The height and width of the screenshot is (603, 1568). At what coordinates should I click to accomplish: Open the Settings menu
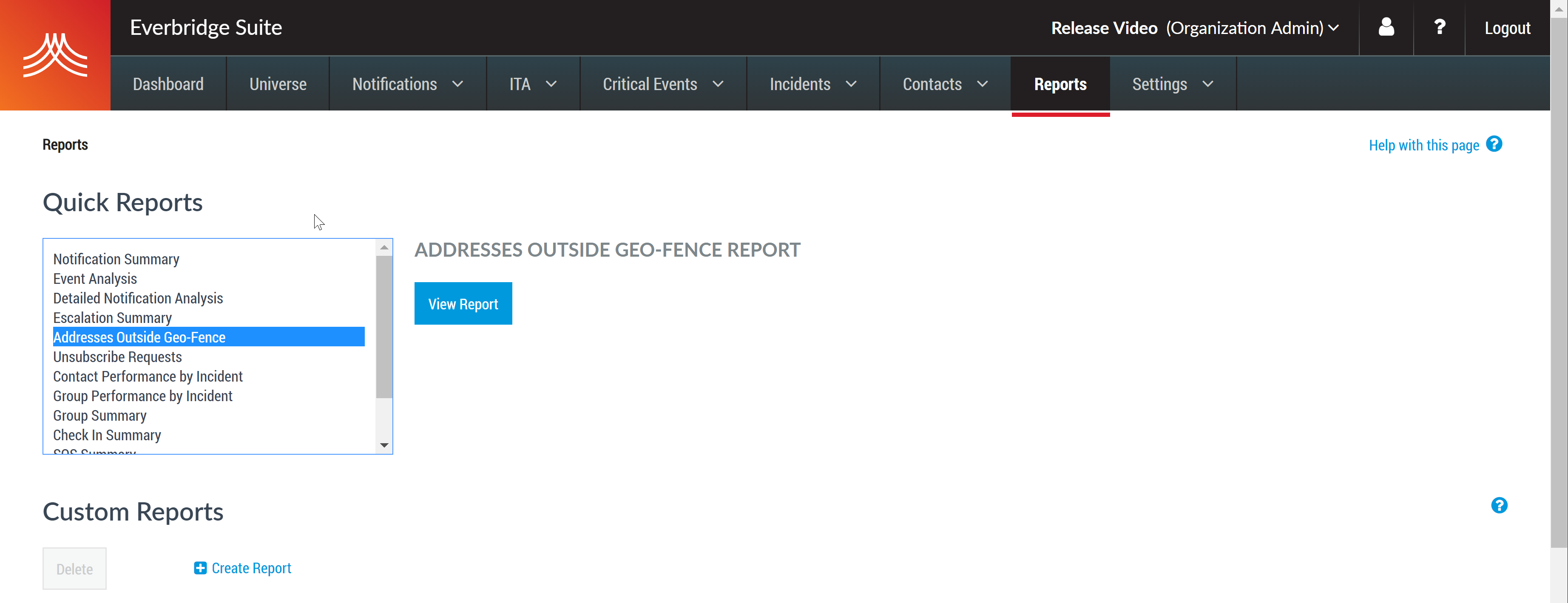coord(1172,83)
